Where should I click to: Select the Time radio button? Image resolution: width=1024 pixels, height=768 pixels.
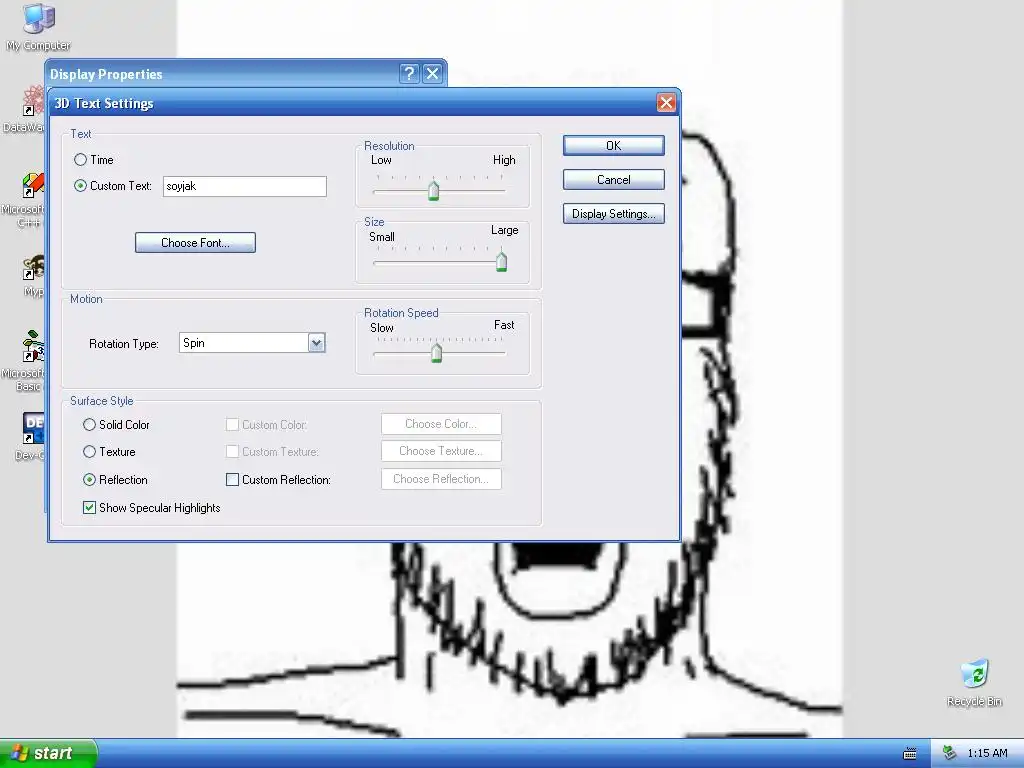coord(80,159)
